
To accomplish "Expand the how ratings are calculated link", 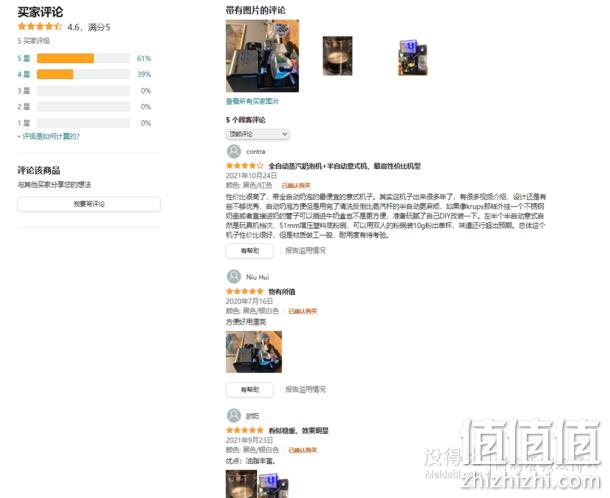I will point(49,136).
